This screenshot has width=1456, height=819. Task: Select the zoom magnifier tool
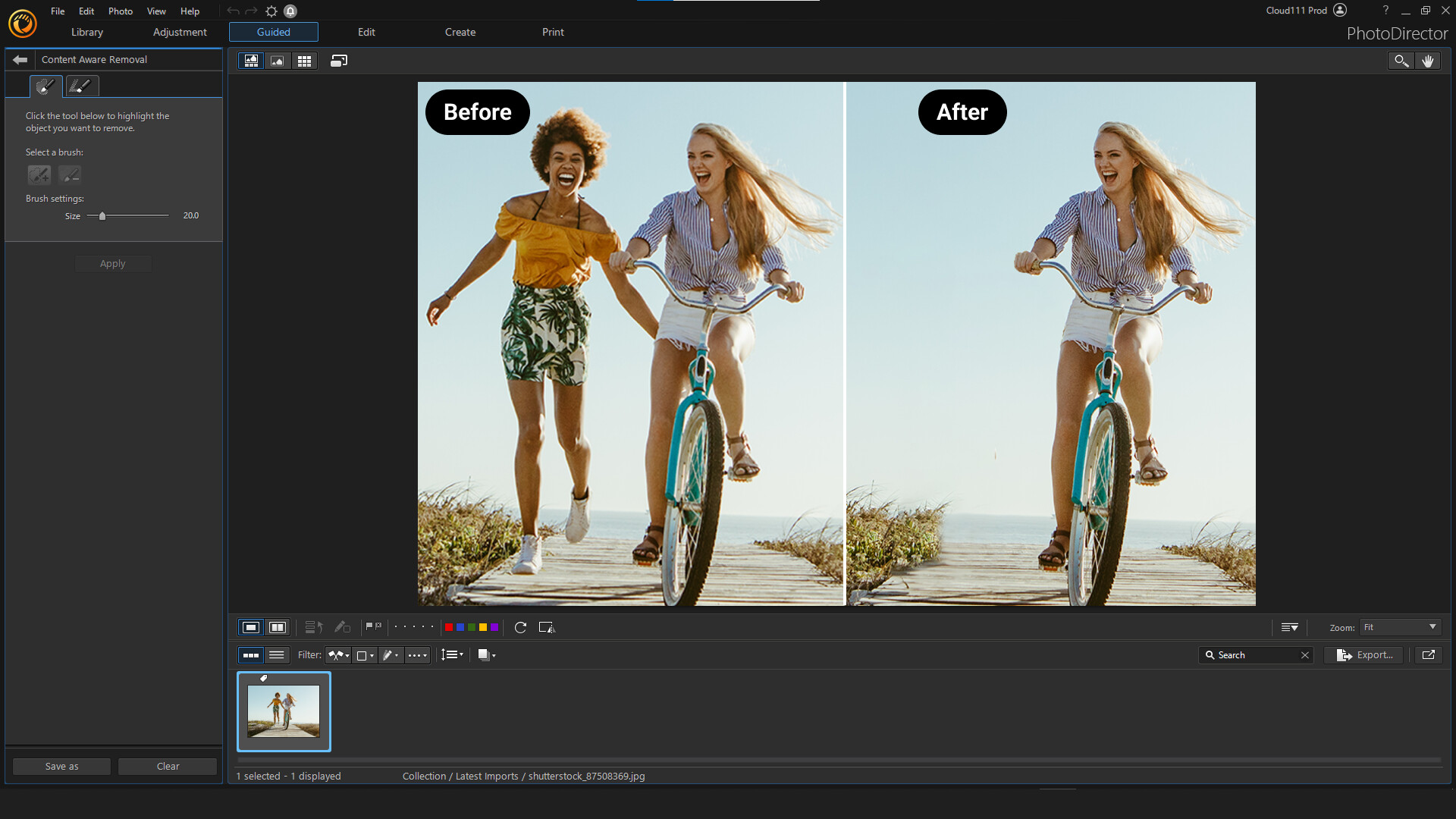point(1401,61)
